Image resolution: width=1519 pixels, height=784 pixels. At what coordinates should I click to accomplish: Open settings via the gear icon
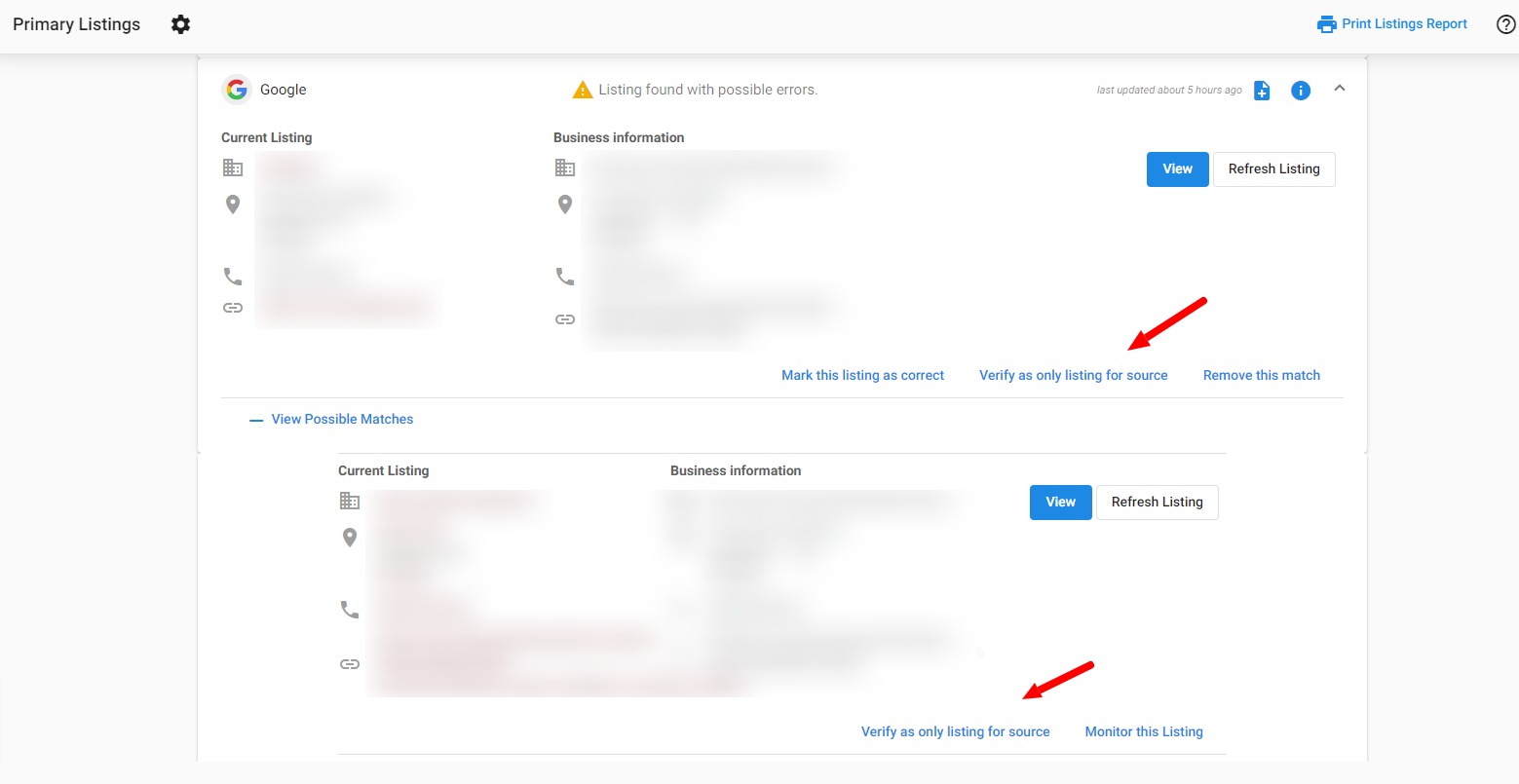coord(180,23)
